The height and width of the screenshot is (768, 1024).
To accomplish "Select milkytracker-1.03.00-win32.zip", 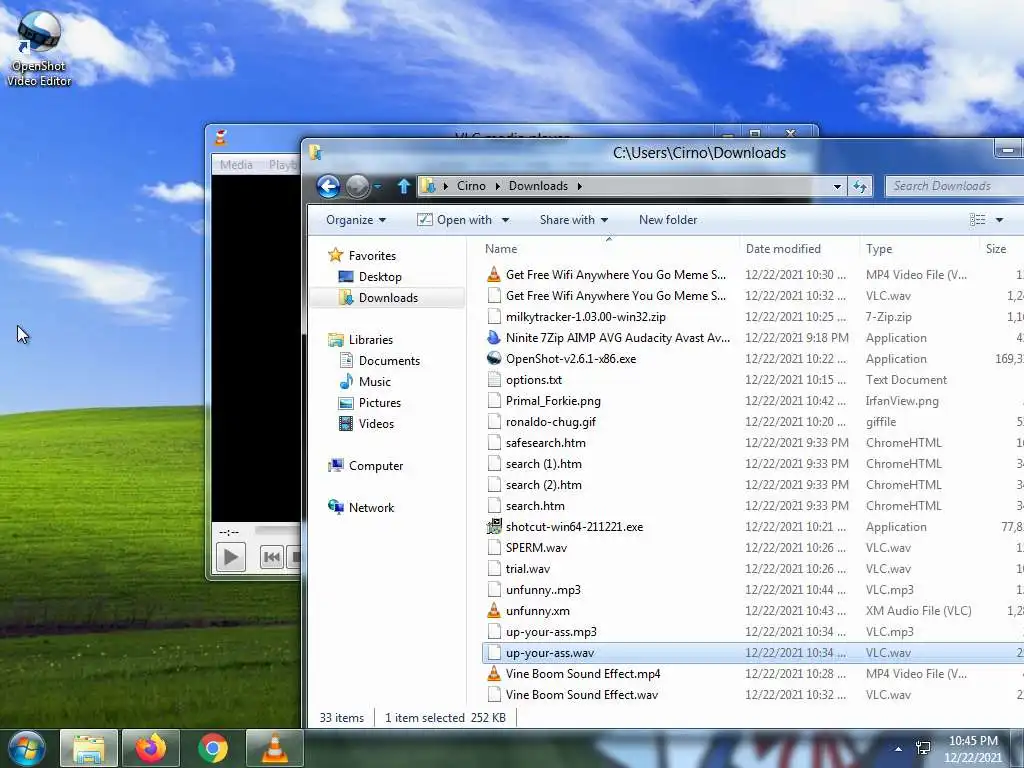I will [585, 317].
